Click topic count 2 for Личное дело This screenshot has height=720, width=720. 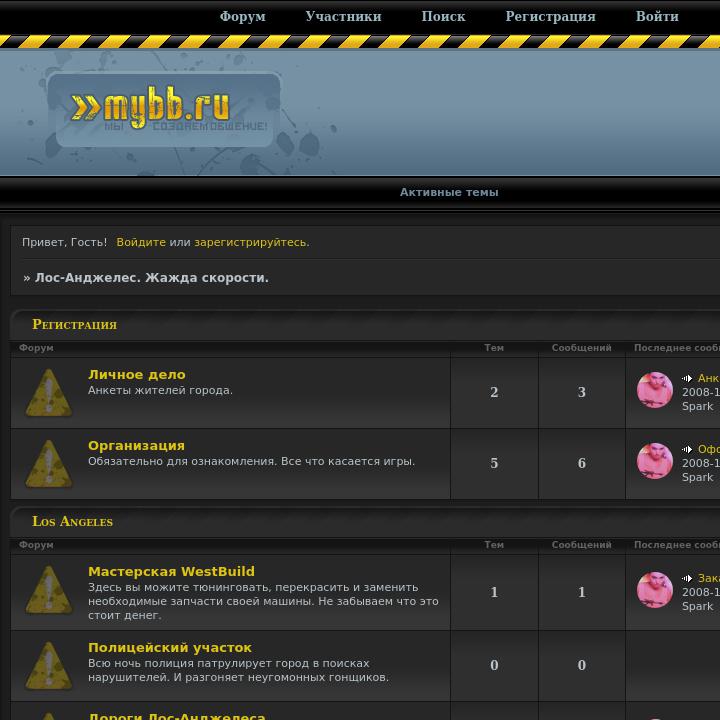pos(494,392)
